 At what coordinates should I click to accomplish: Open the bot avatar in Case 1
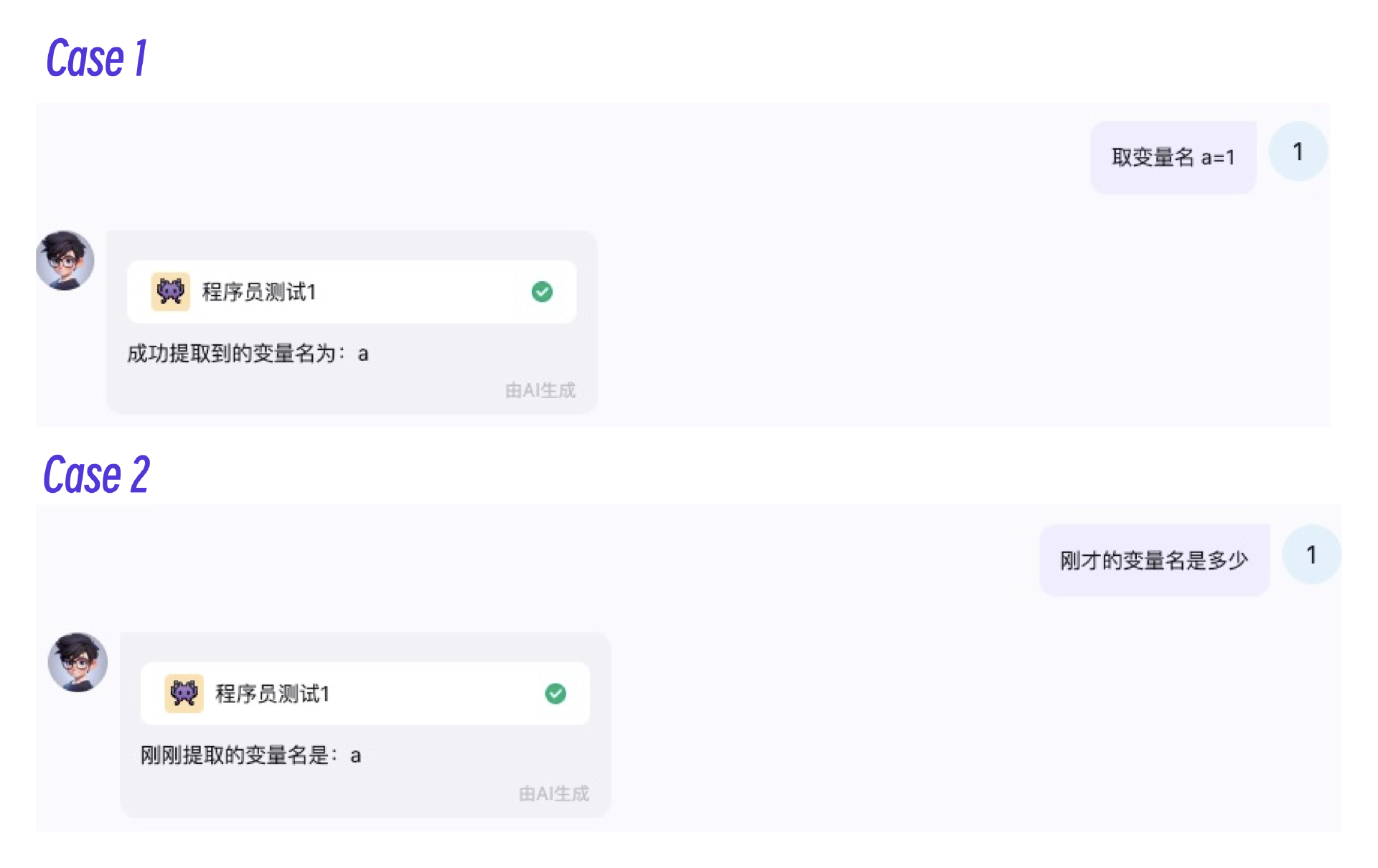pos(65,260)
